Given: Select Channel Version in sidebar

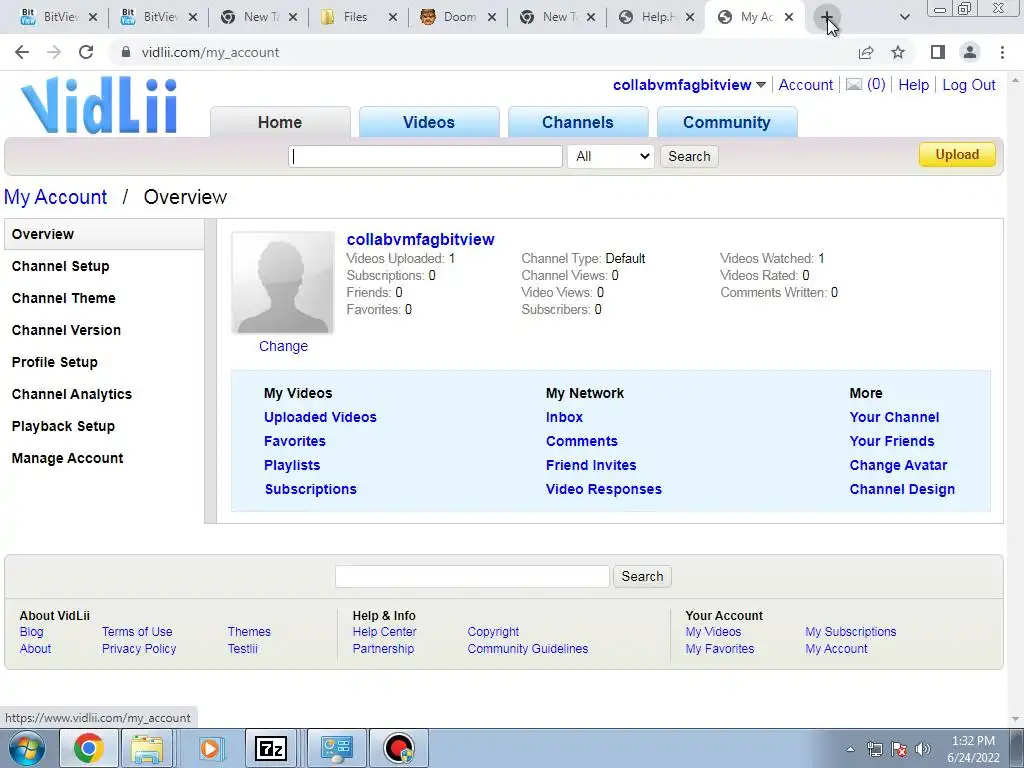Looking at the screenshot, I should pyautogui.click(x=67, y=330).
